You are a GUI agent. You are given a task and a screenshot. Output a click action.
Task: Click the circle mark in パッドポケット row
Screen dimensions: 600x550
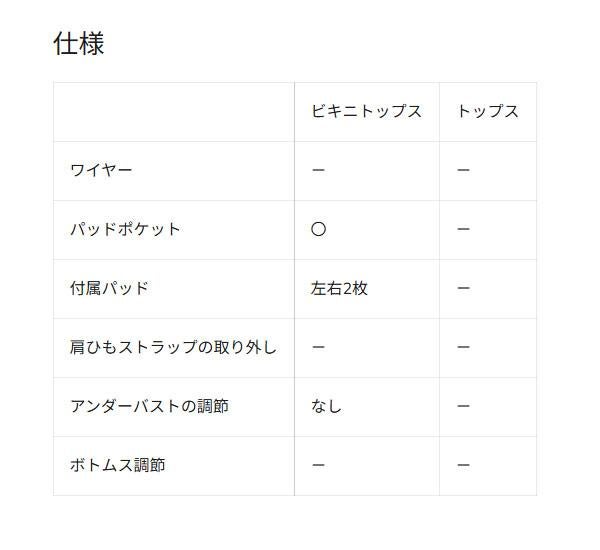pos(318,229)
